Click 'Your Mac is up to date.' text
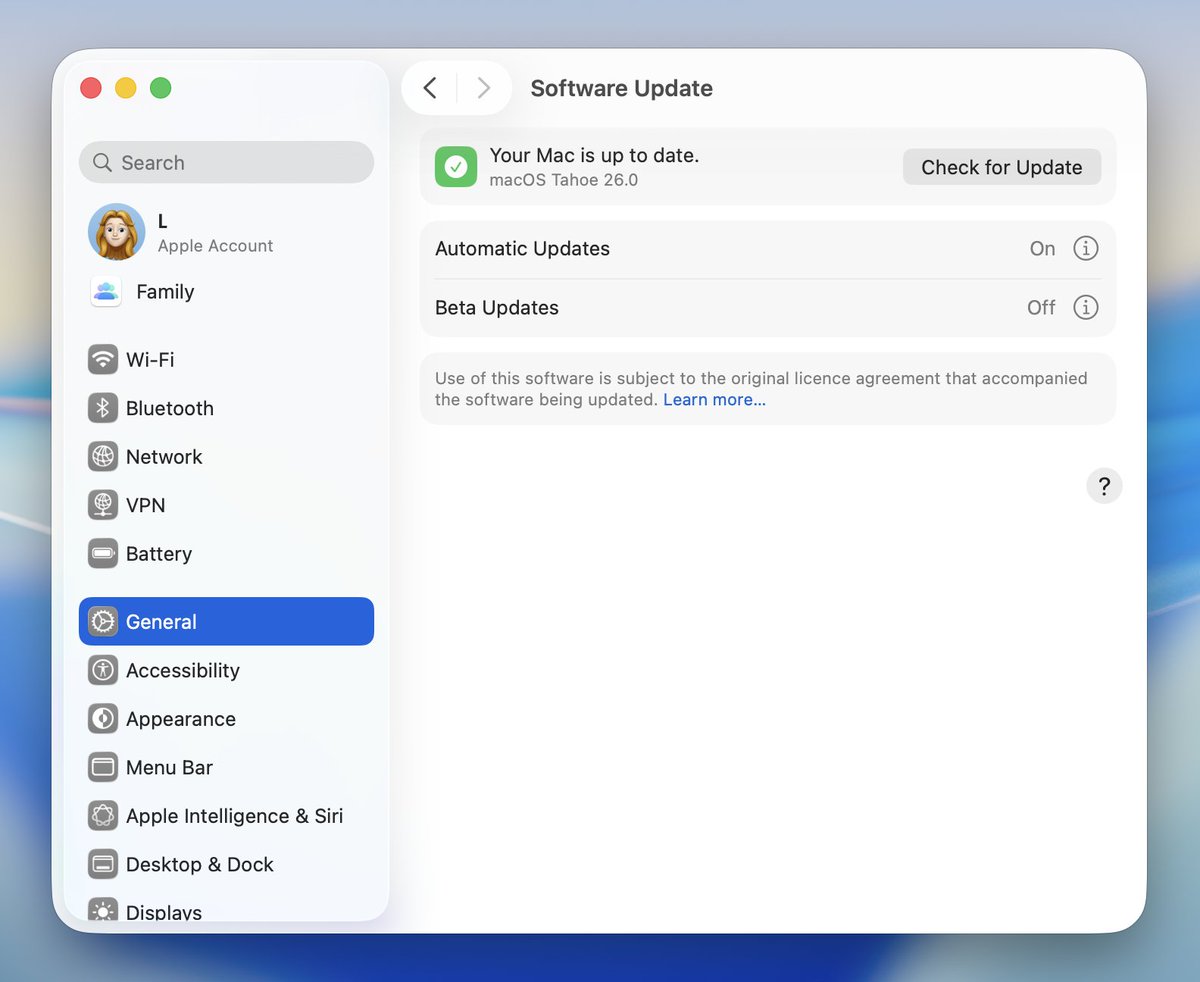1200x982 pixels. 594,156
